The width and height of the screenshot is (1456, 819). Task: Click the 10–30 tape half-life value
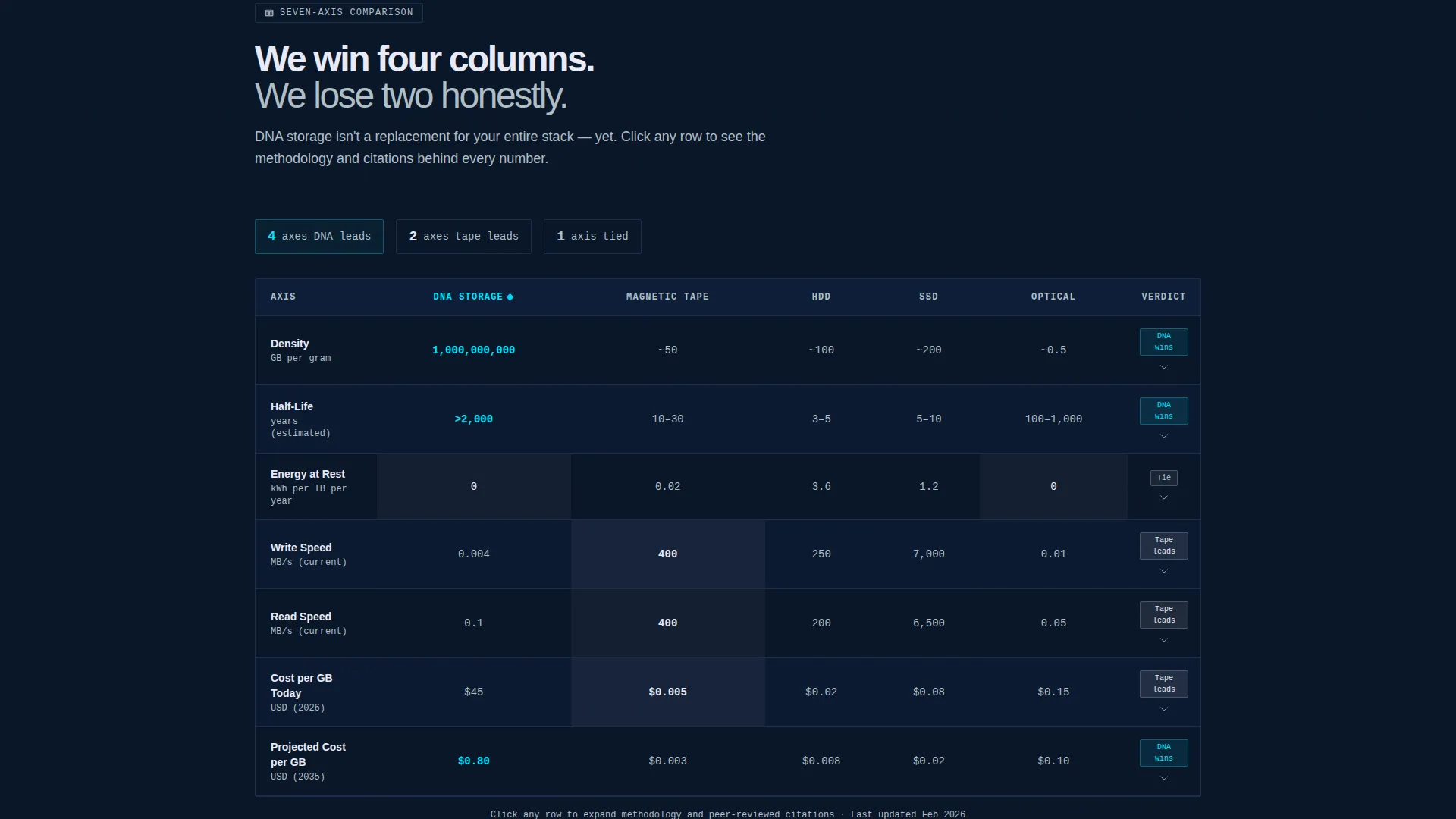pyautogui.click(x=668, y=419)
